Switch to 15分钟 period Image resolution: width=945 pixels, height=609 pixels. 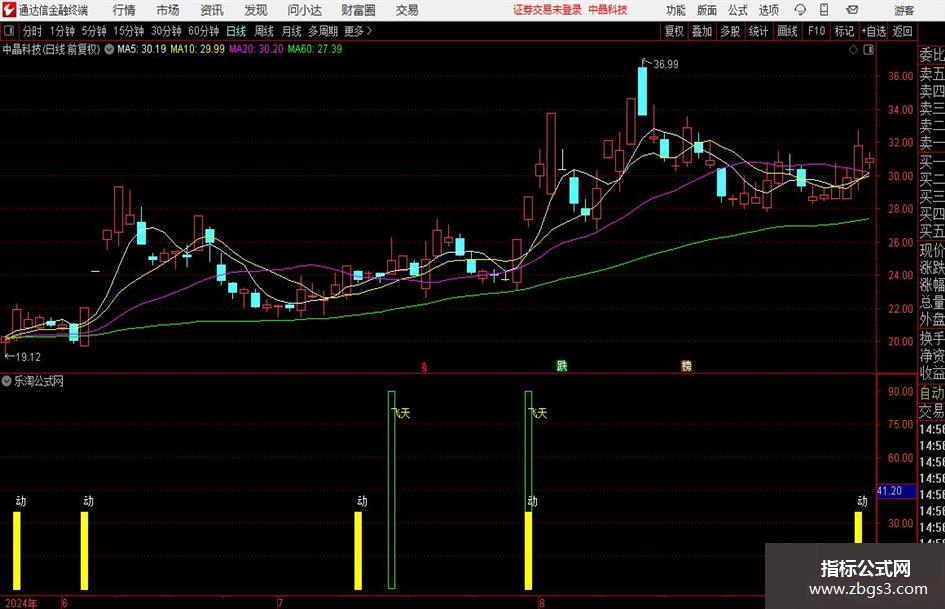[129, 31]
